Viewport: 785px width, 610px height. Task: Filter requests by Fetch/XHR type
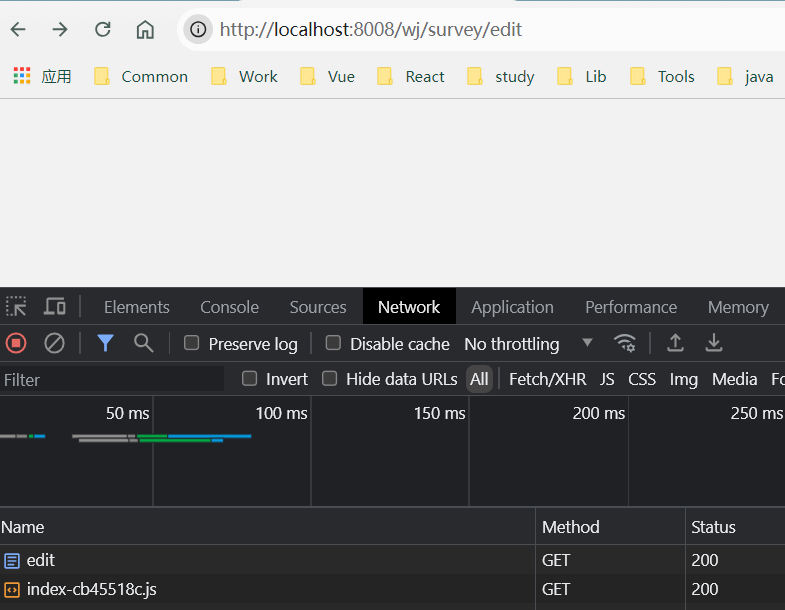(x=547, y=379)
